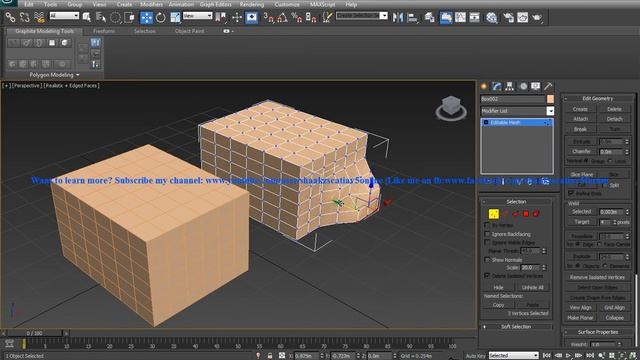Open the Rendering menu

[251, 4]
